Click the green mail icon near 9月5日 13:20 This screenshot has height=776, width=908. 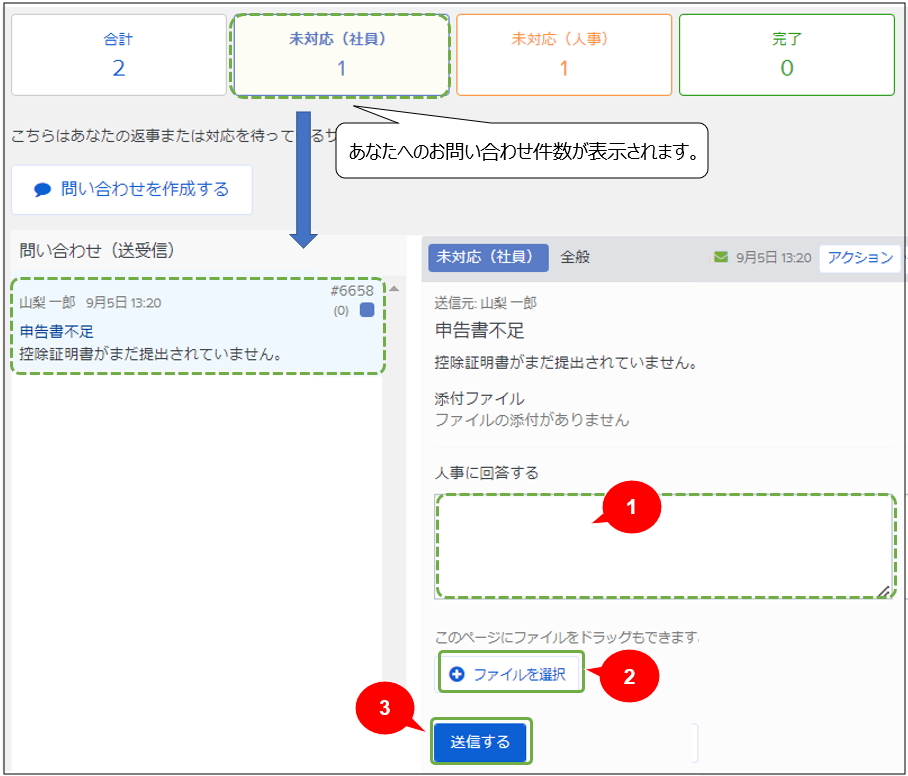coord(721,257)
